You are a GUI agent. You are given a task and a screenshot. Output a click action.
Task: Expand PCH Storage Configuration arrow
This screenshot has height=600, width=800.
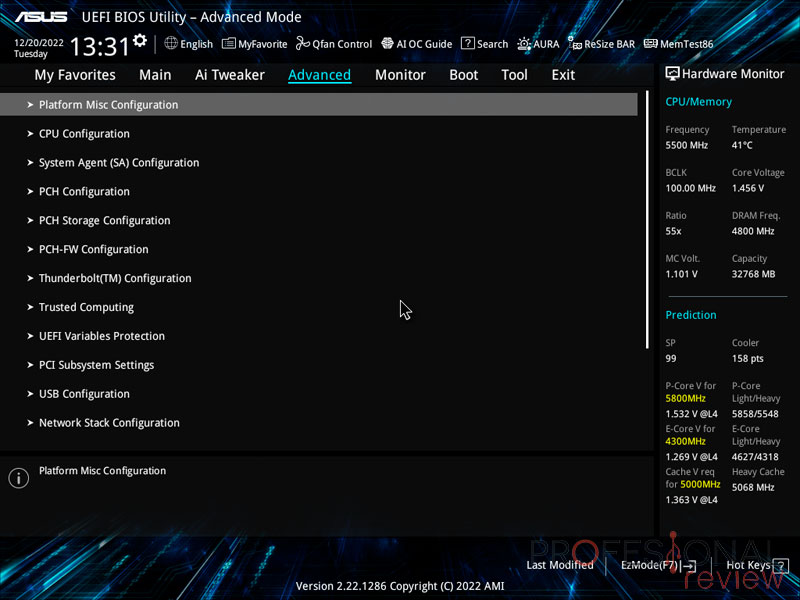click(x=30, y=220)
